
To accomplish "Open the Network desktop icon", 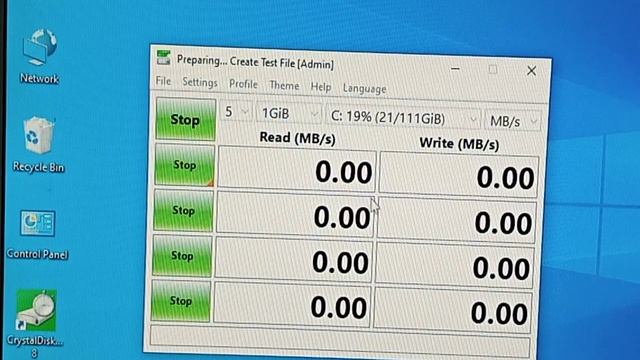I will pos(39,56).
